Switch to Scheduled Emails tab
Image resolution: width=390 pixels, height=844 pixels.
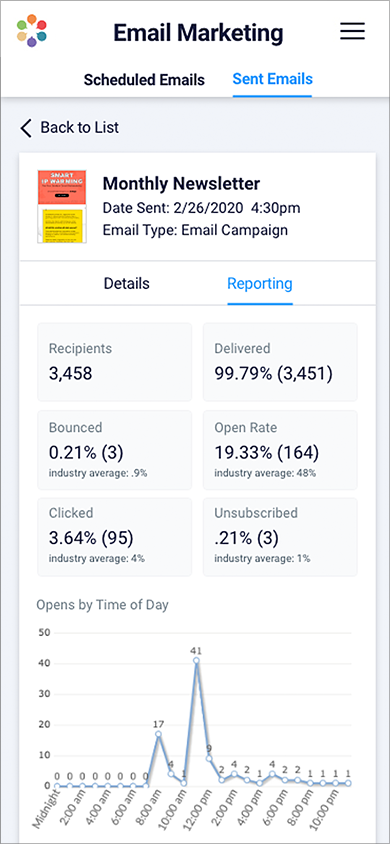pyautogui.click(x=144, y=80)
